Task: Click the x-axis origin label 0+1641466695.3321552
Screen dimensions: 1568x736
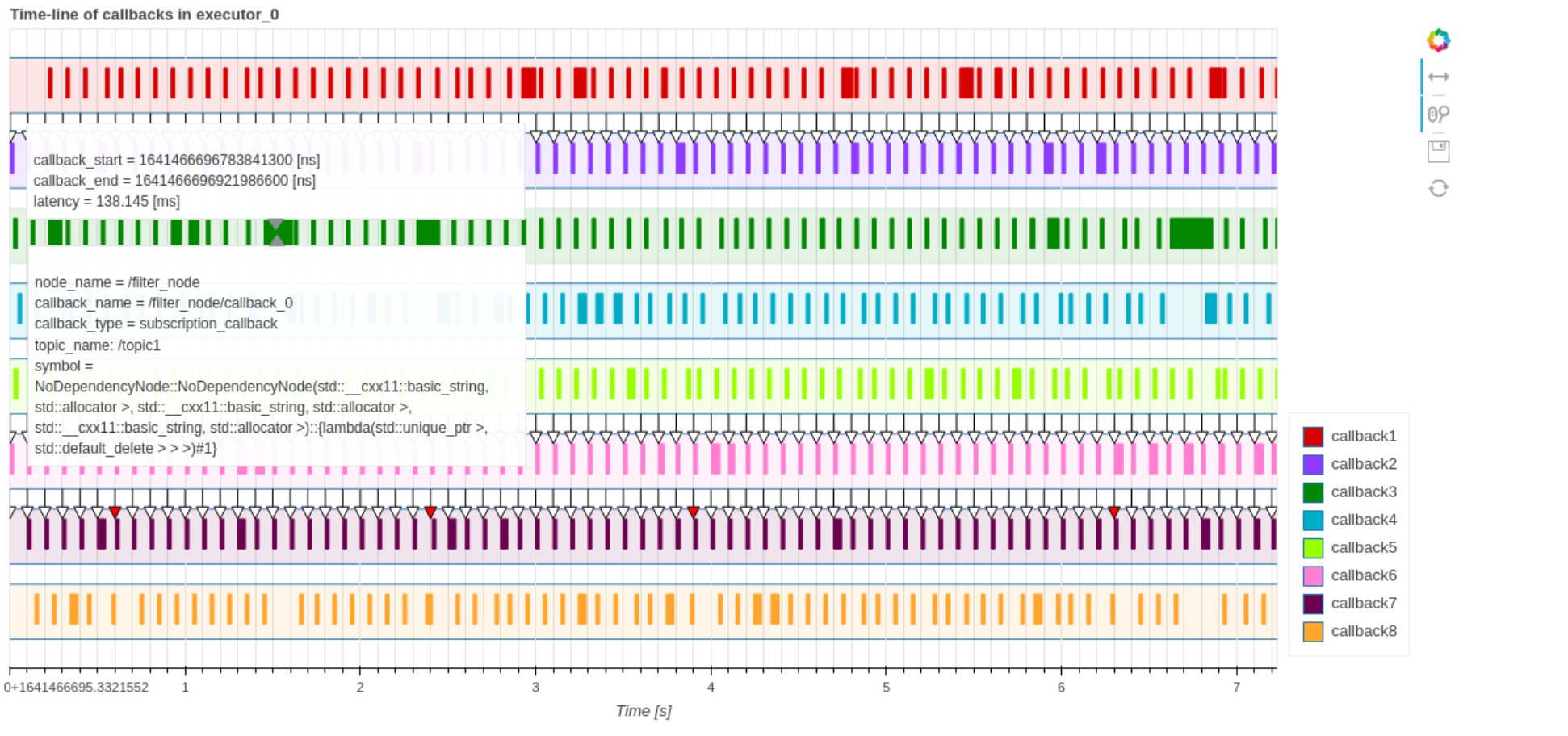Action: (77, 688)
